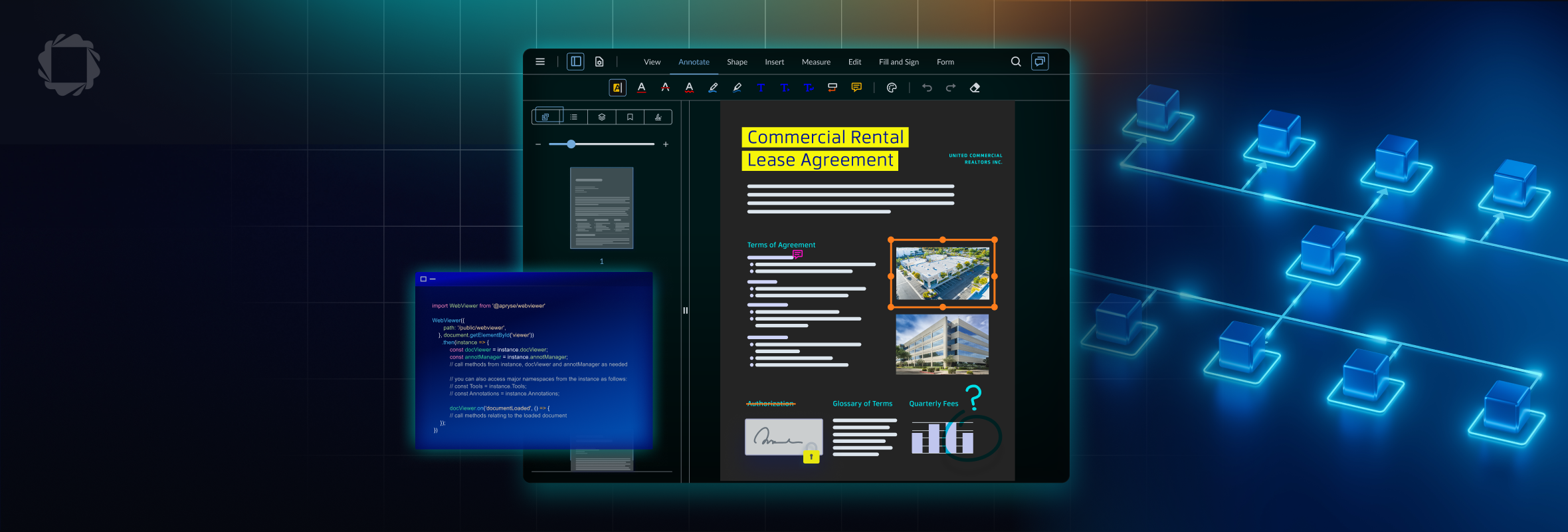Switch to the Annotate ribbon tab
1568x532 pixels.
(694, 62)
